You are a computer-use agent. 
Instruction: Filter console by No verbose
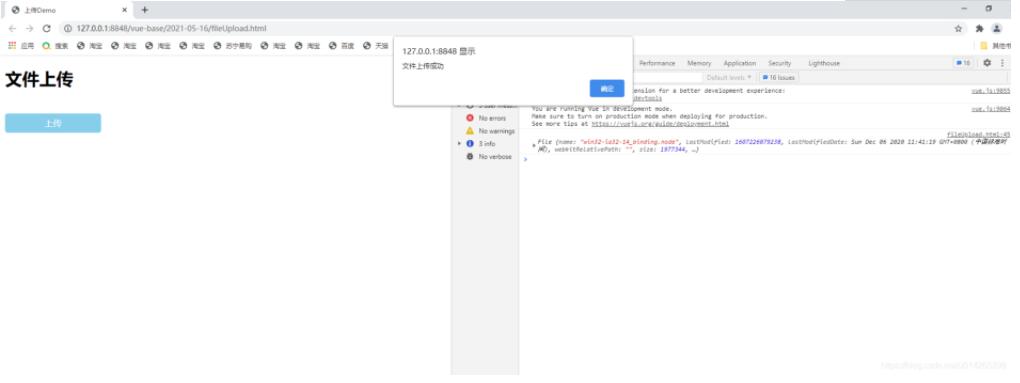click(495, 157)
